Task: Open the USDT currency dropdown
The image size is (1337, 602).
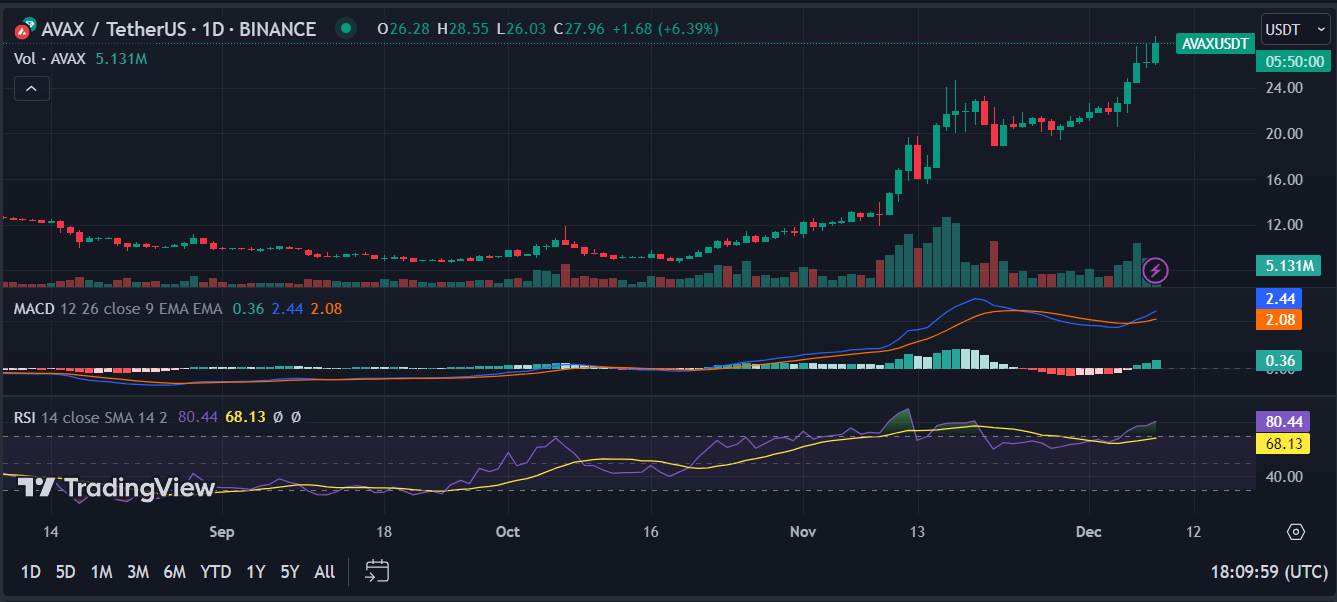Action: (x=1293, y=29)
